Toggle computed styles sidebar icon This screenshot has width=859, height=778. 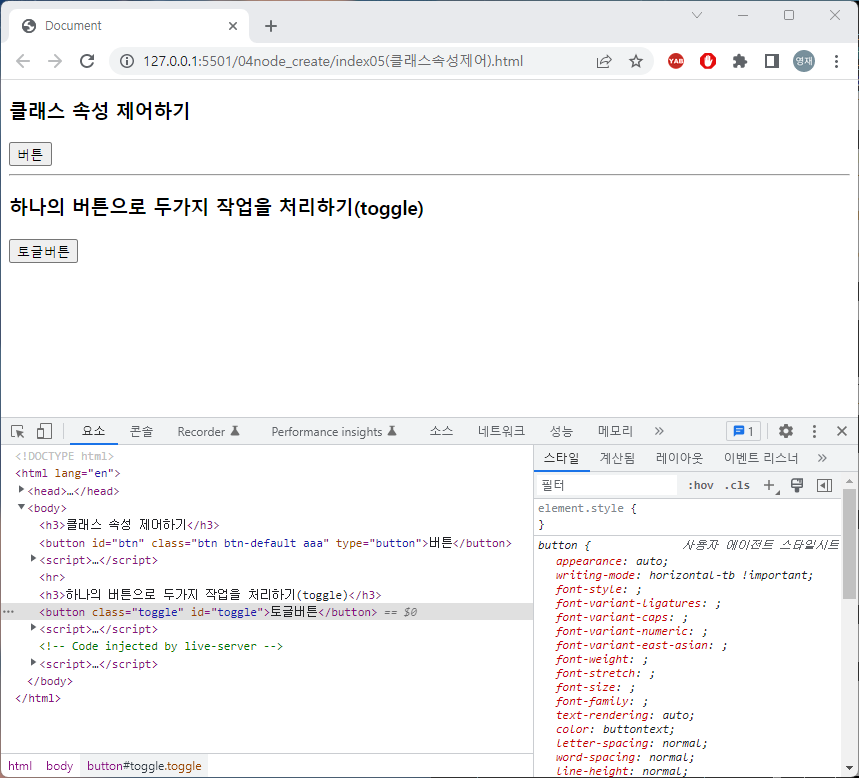pyautogui.click(x=824, y=485)
